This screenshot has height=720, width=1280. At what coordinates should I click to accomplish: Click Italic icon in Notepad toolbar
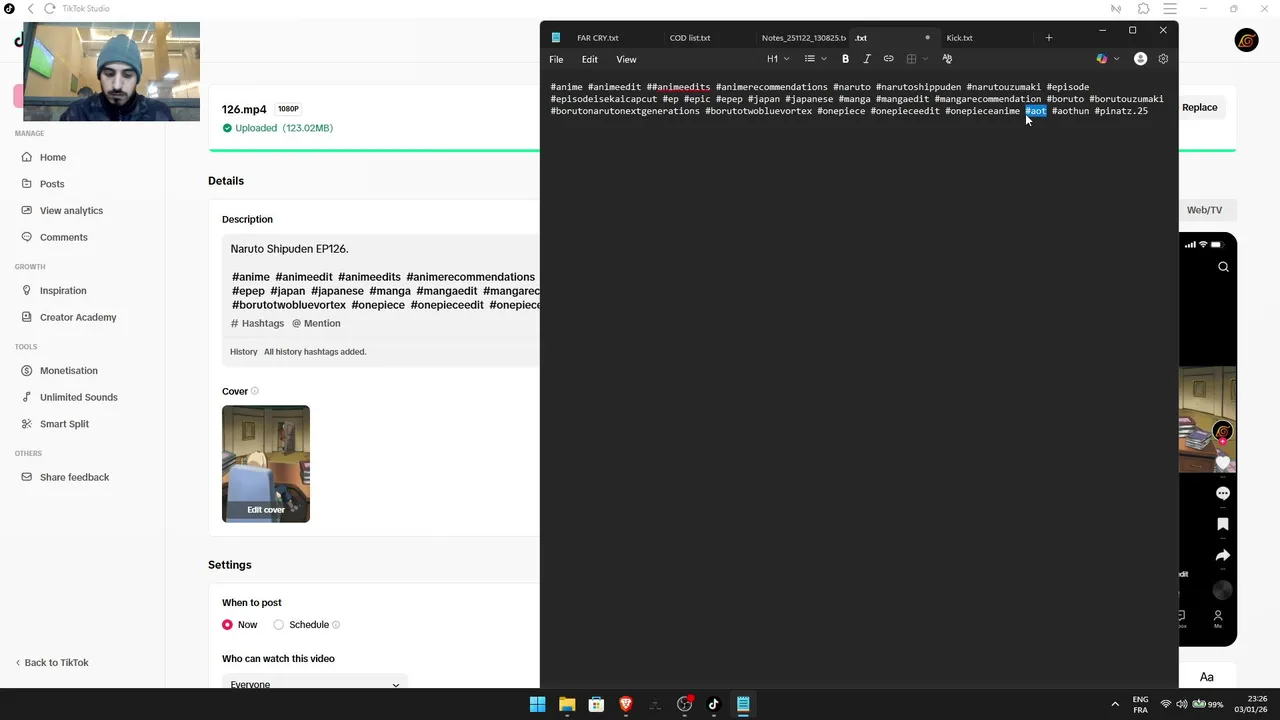coord(867,59)
